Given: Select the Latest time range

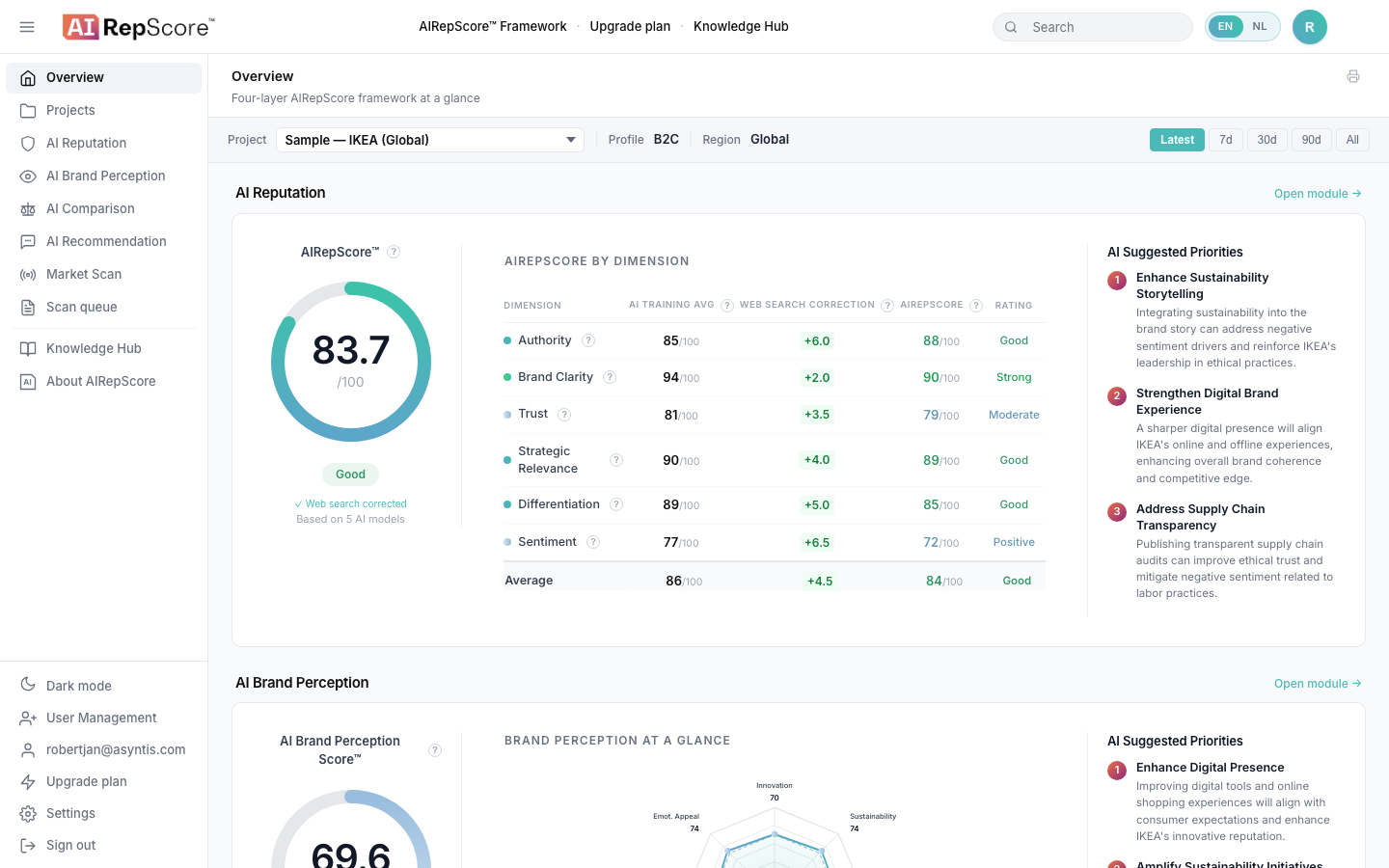Looking at the screenshot, I should (x=1177, y=140).
